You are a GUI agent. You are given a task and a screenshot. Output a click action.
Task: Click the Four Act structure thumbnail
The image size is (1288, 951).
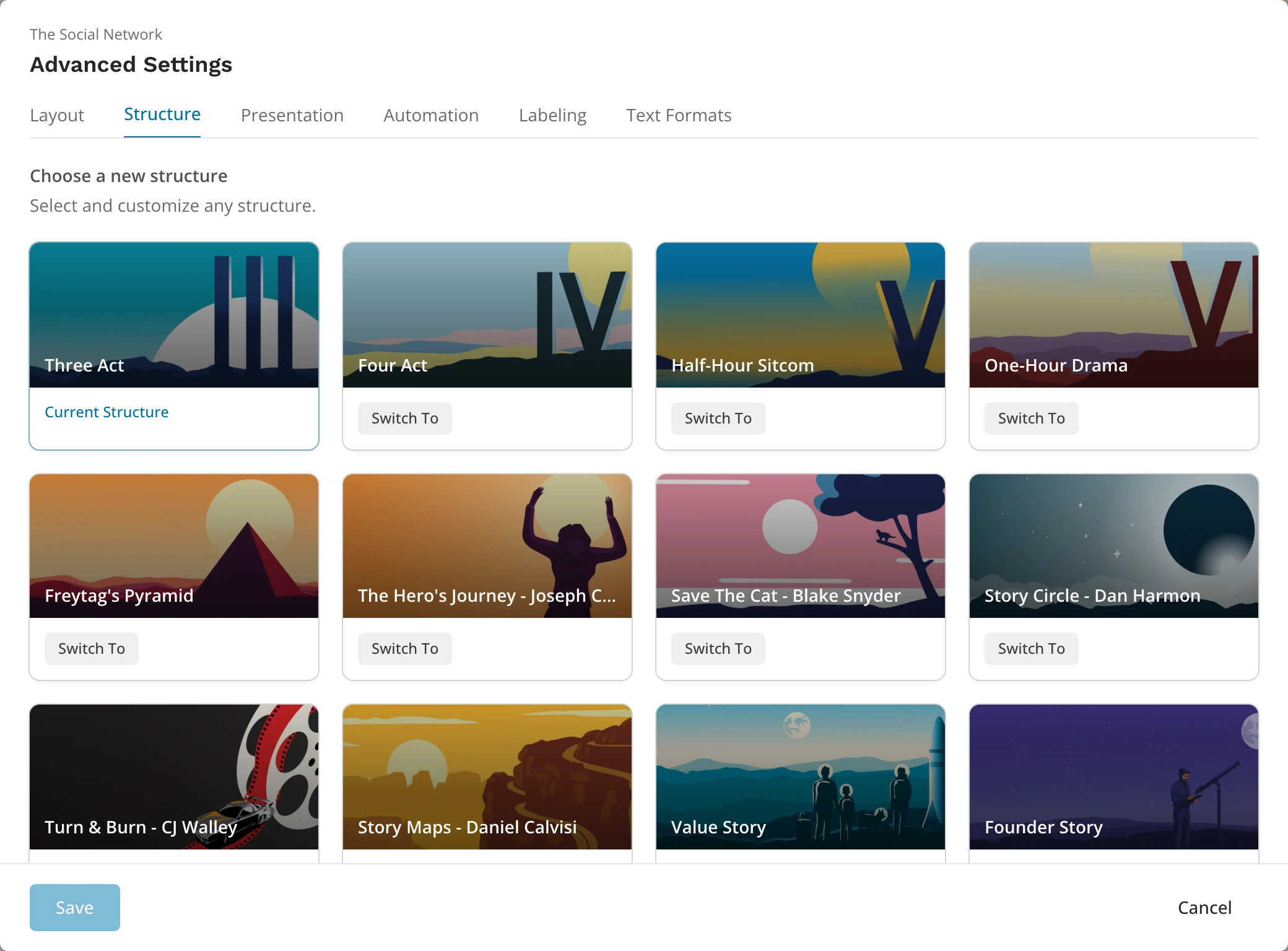(487, 315)
